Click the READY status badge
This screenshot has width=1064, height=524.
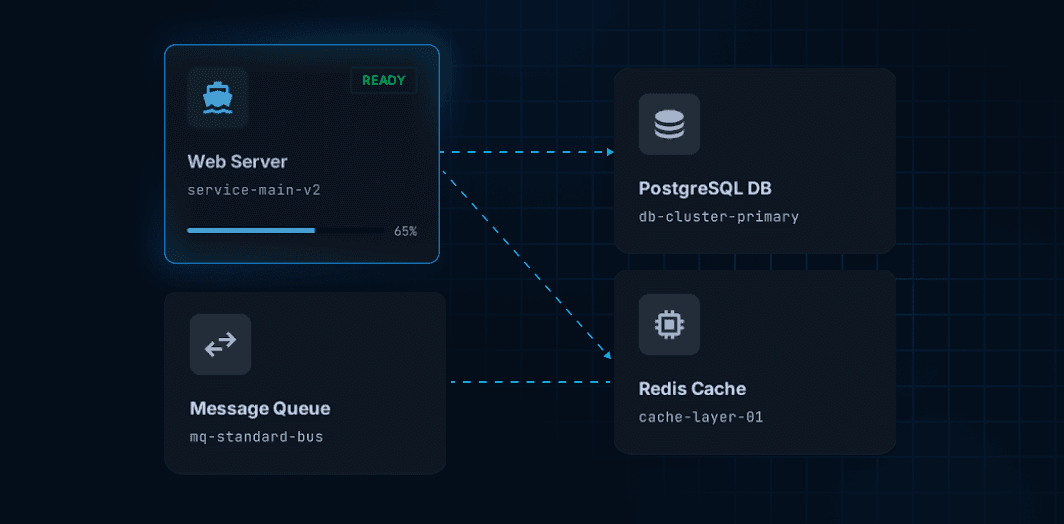click(383, 81)
